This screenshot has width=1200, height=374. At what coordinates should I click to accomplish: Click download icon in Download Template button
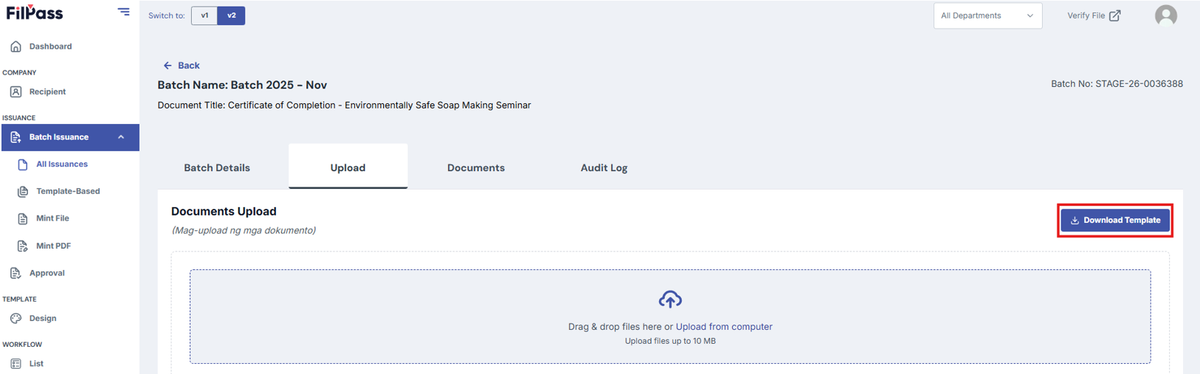[x=1075, y=221]
